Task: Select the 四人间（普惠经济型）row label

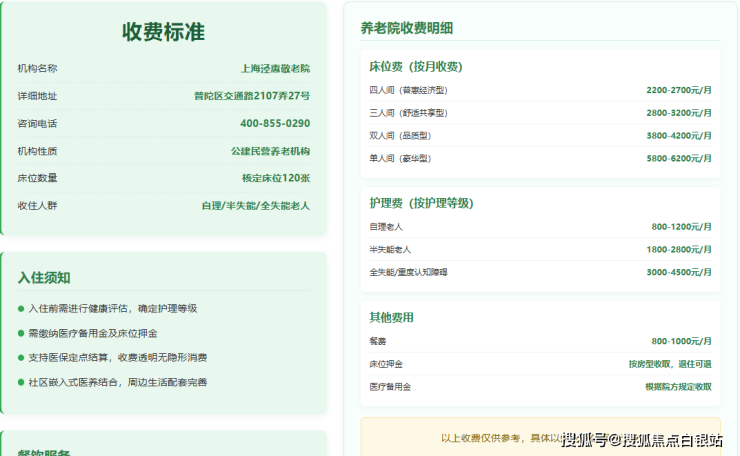Action: (408, 90)
